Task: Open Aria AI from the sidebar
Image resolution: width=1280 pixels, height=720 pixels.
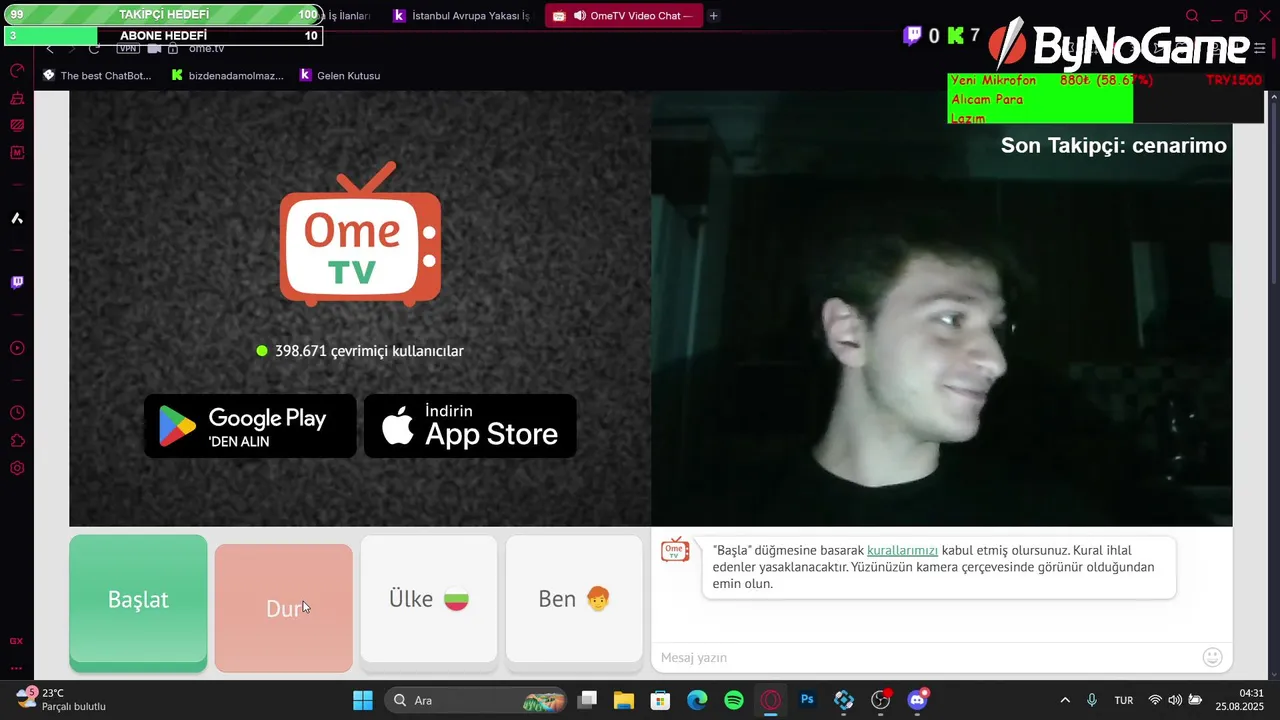Action: click(17, 218)
